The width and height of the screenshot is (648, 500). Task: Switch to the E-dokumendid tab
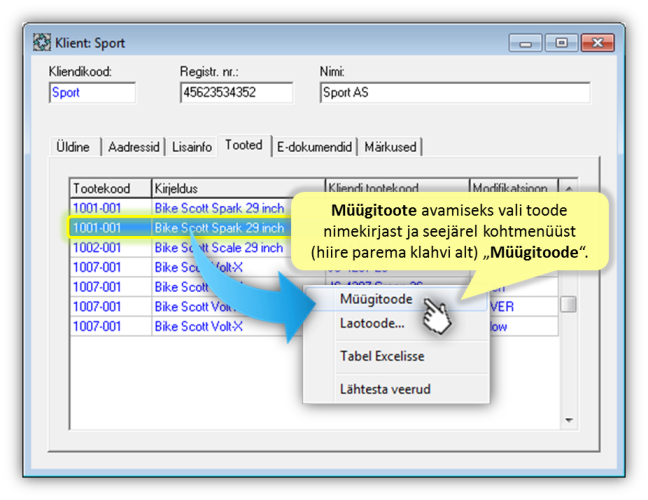314,147
